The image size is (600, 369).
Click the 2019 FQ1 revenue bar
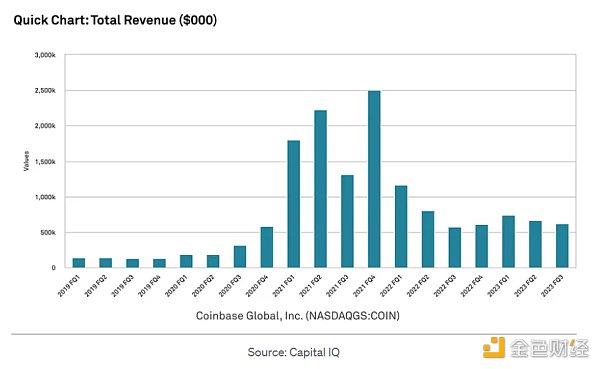(x=79, y=263)
